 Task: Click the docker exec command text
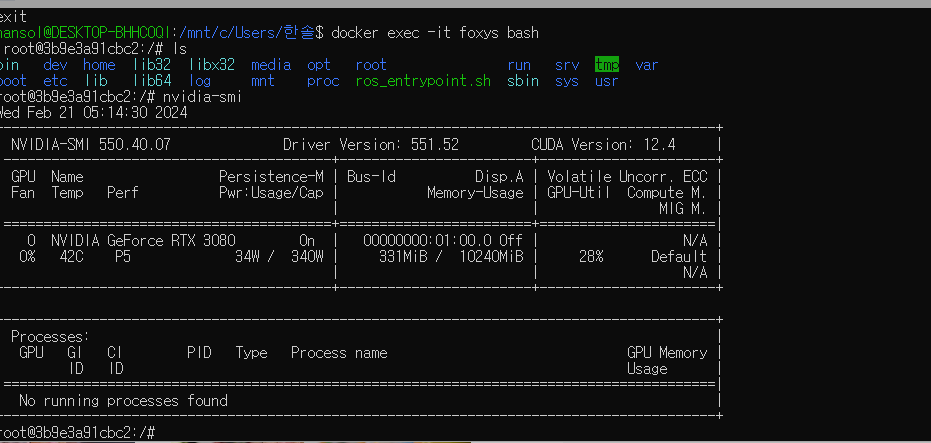pos(435,33)
